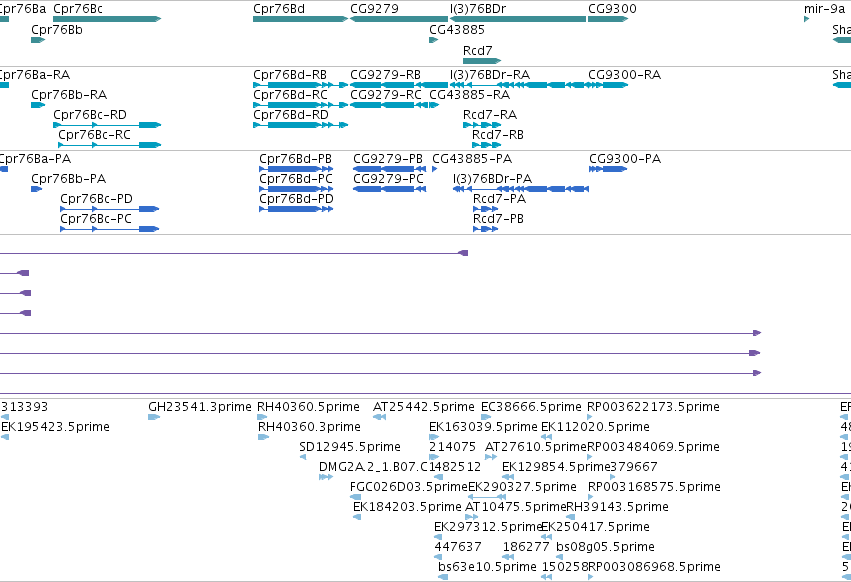Select EST EC38666.5prime label
Image resolution: width=851 pixels, height=582 pixels.
pyautogui.click(x=531, y=407)
